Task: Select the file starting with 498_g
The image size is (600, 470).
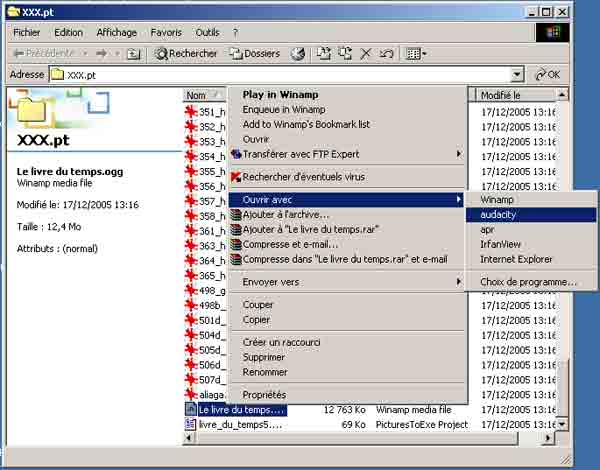Action: [x=205, y=290]
